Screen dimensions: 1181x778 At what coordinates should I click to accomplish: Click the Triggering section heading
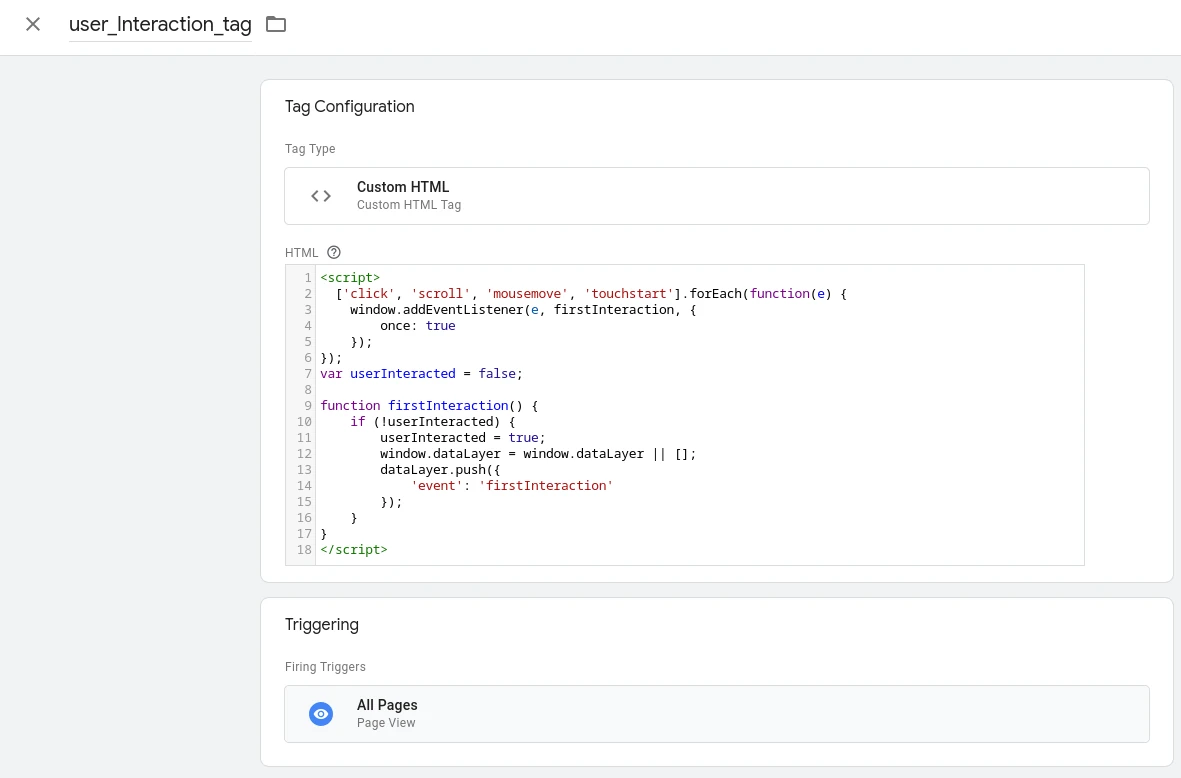tap(321, 625)
